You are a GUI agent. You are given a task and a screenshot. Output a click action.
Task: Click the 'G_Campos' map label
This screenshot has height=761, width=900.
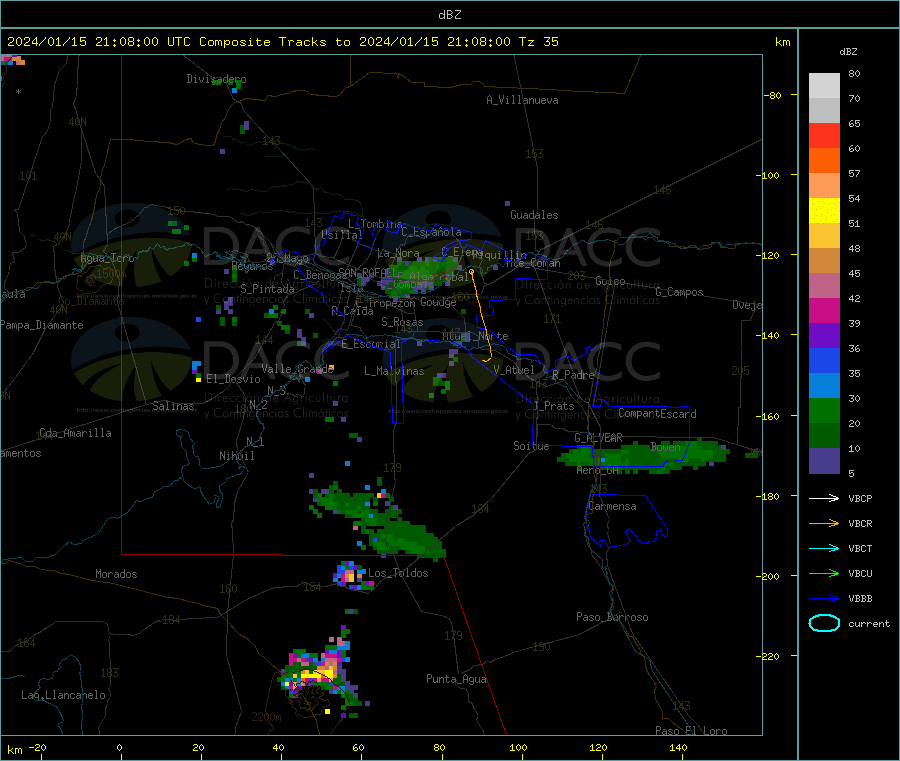(x=679, y=292)
